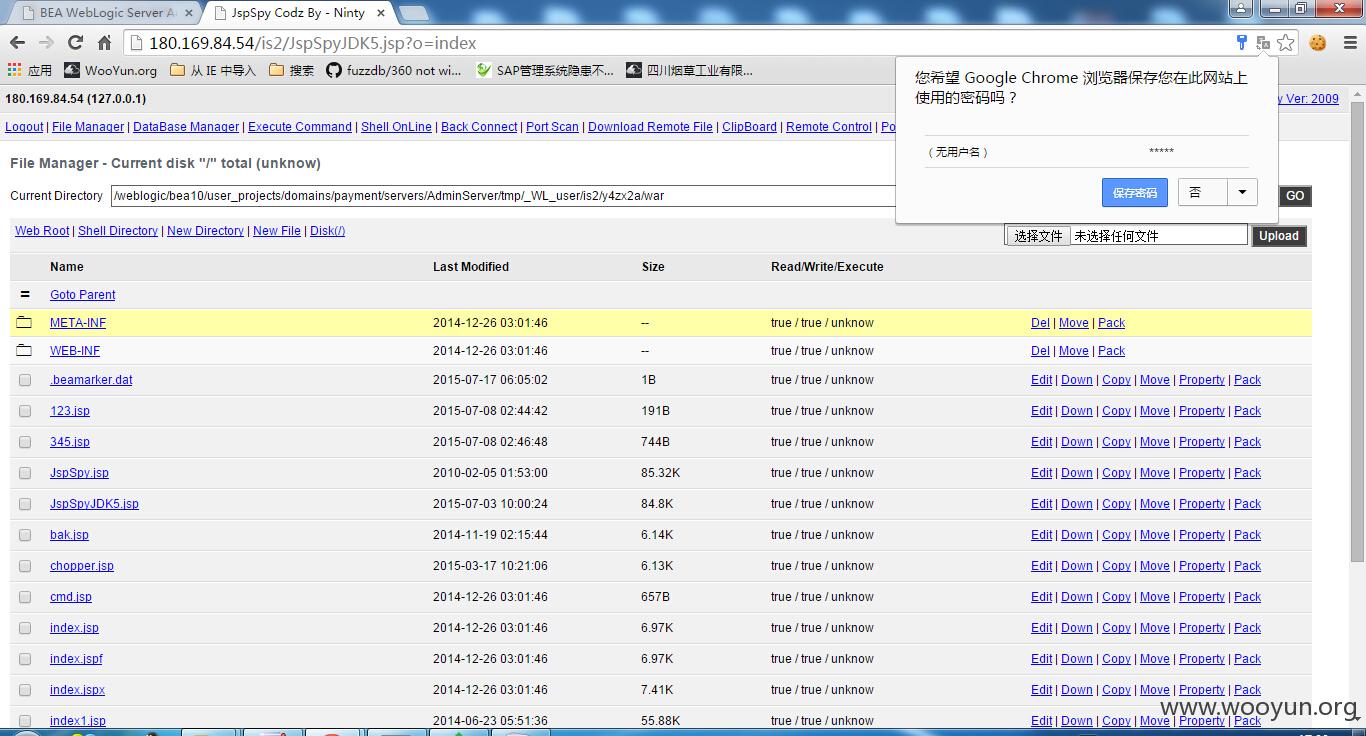Select the checkbox next to 345.jsp

pos(25,442)
